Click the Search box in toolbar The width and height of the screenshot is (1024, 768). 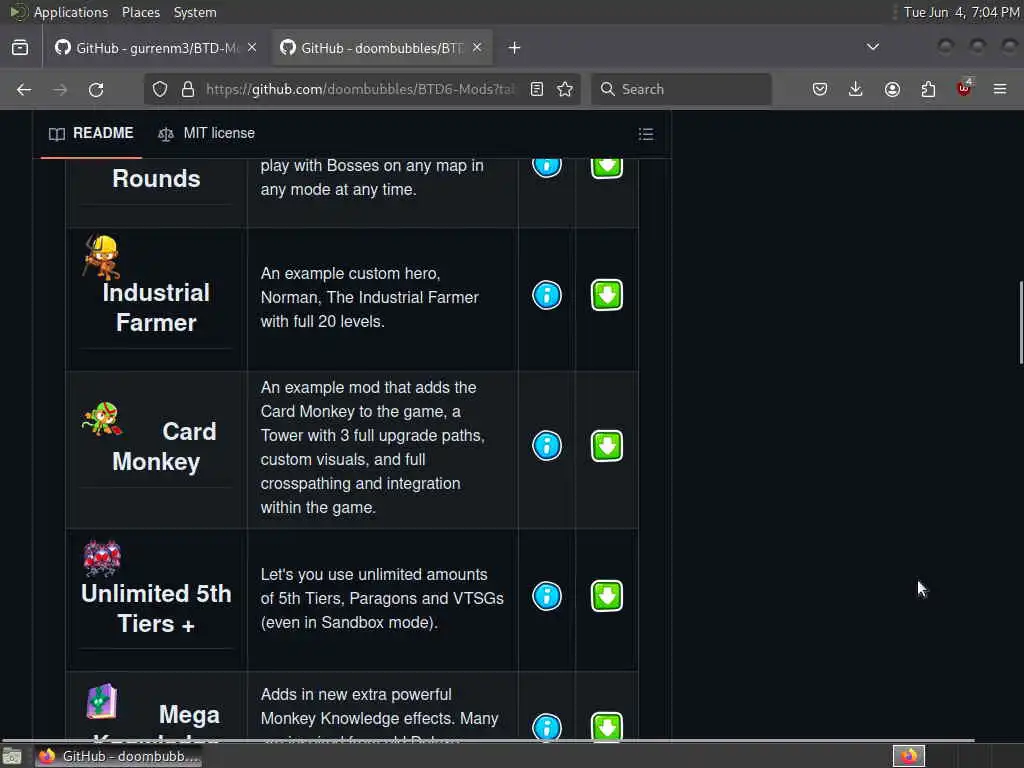click(x=682, y=89)
